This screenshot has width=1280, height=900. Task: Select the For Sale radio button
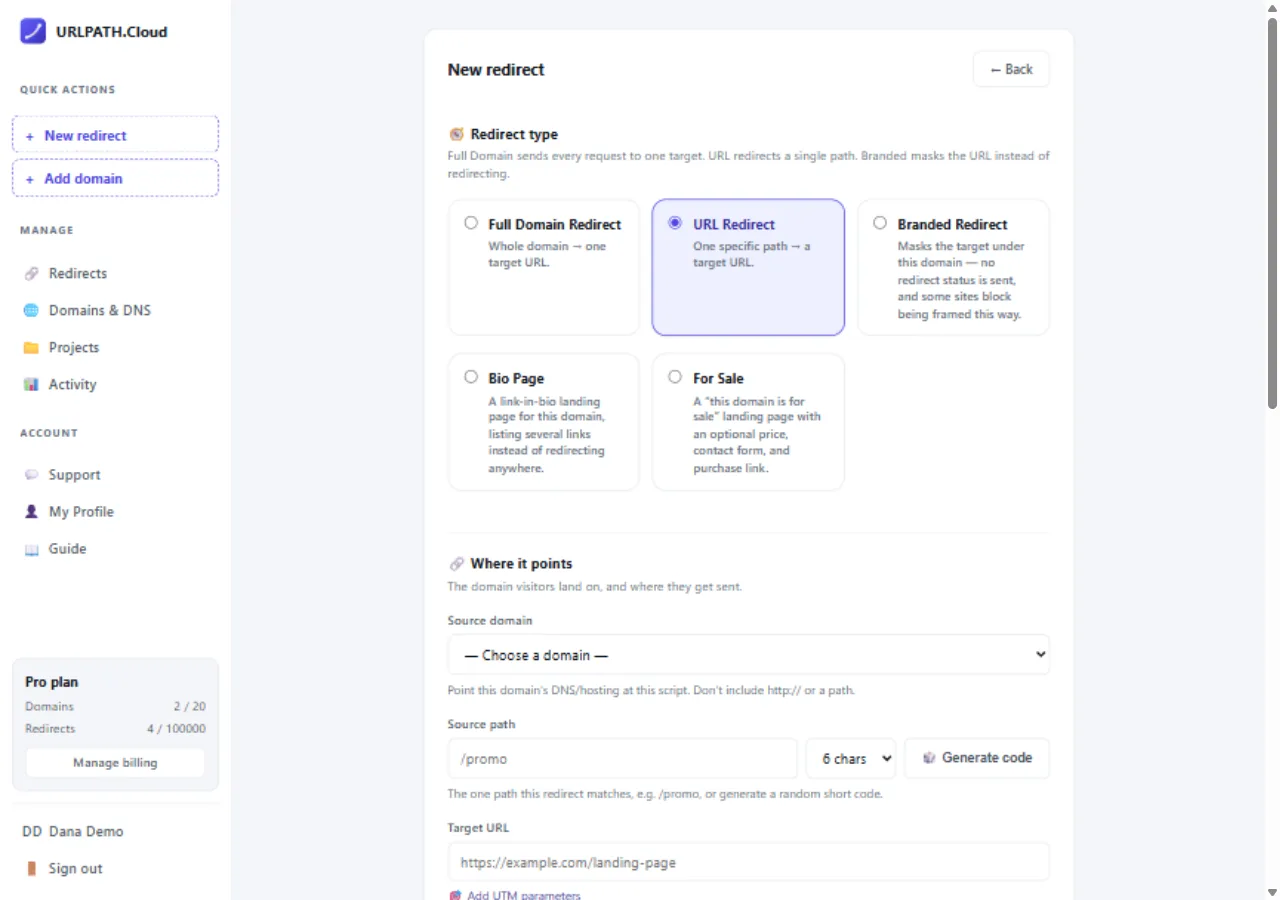[x=675, y=377]
